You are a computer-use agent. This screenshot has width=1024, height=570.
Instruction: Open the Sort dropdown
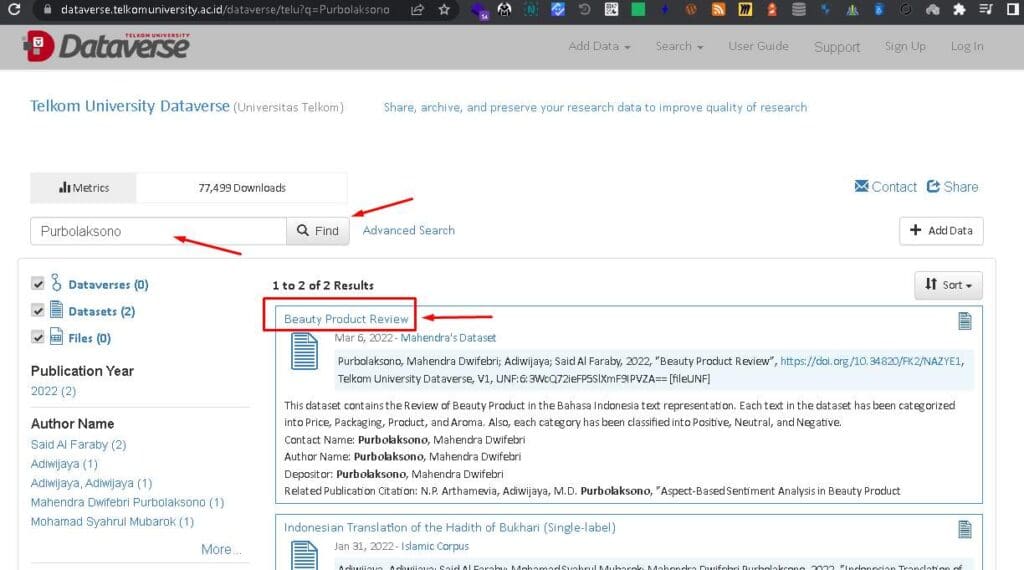[948, 285]
